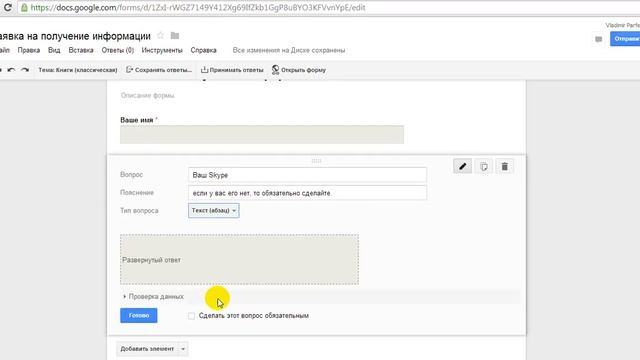Click the Добавить элемент button
This screenshot has height=360, width=640.
(147, 349)
